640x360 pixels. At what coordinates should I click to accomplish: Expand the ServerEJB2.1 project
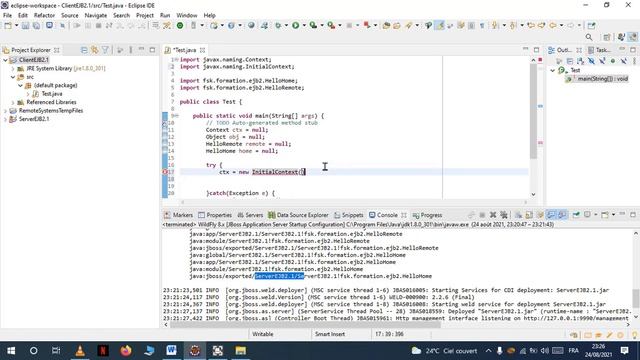(5, 119)
